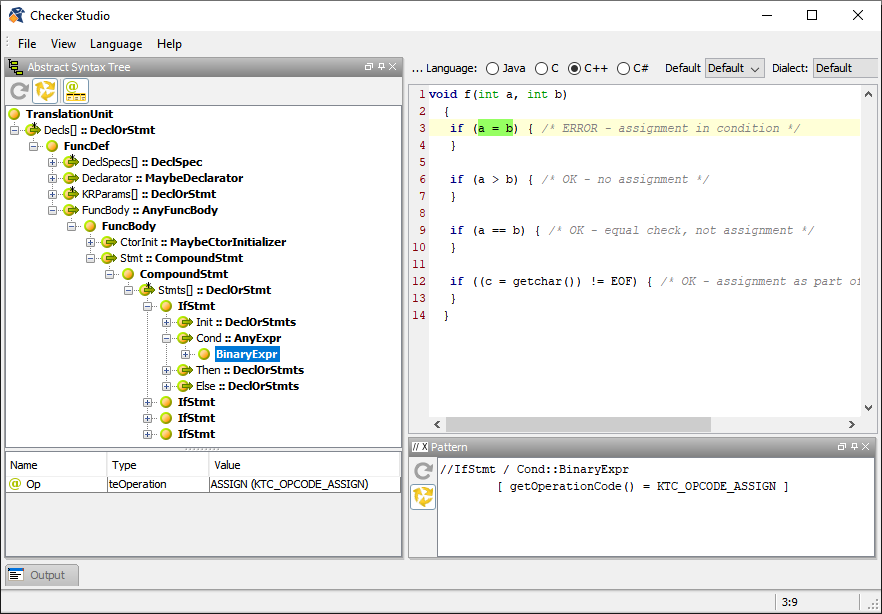882x614 pixels.
Task: Click the @ icon beside Op attribute
Action: [x=15, y=484]
